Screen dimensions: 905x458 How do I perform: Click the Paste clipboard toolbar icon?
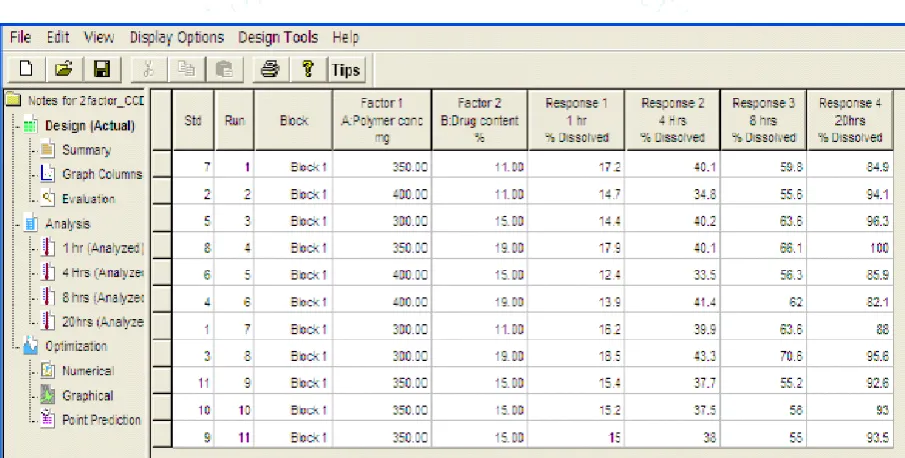(224, 70)
